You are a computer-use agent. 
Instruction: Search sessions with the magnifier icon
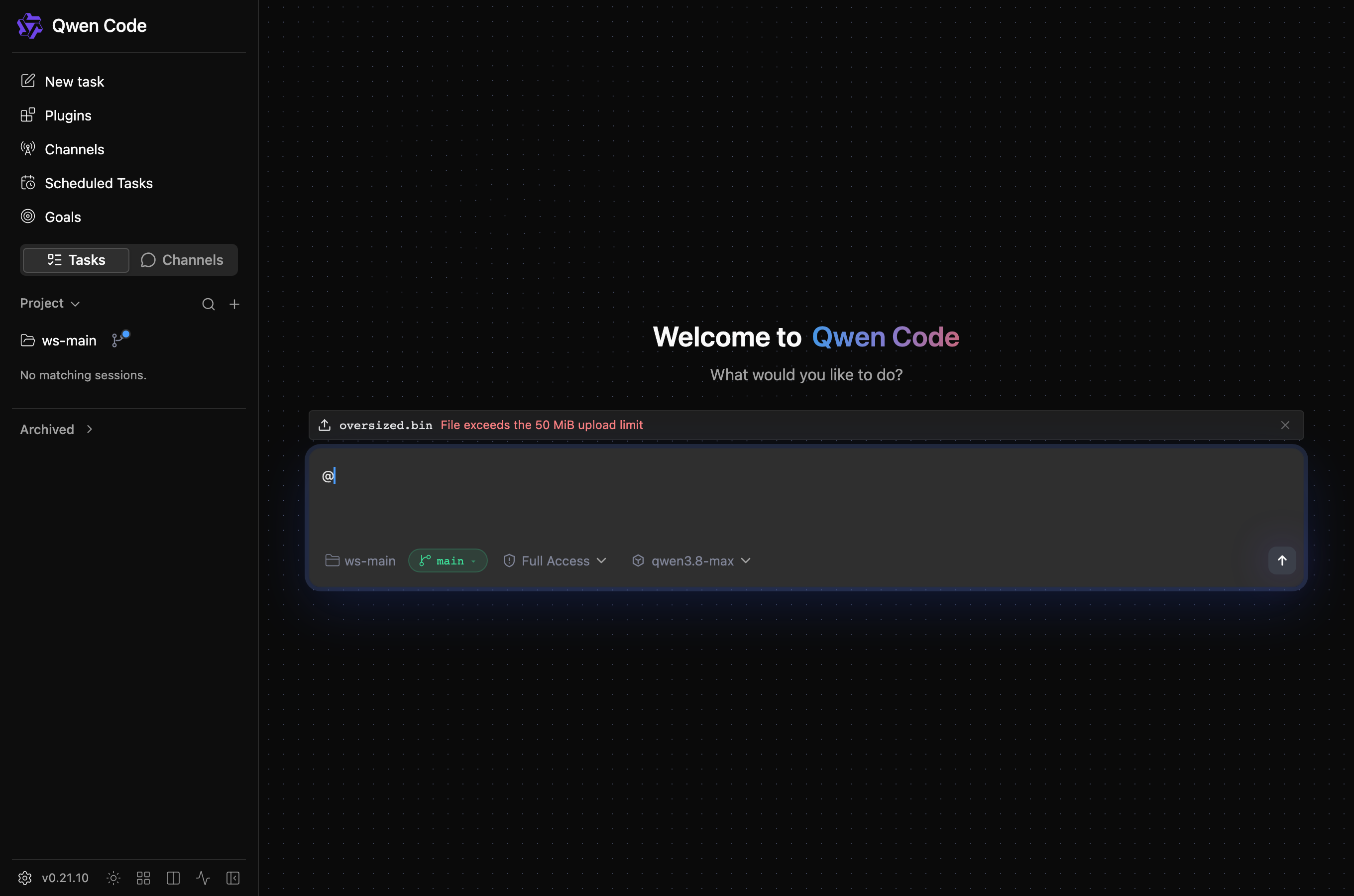pyautogui.click(x=209, y=304)
